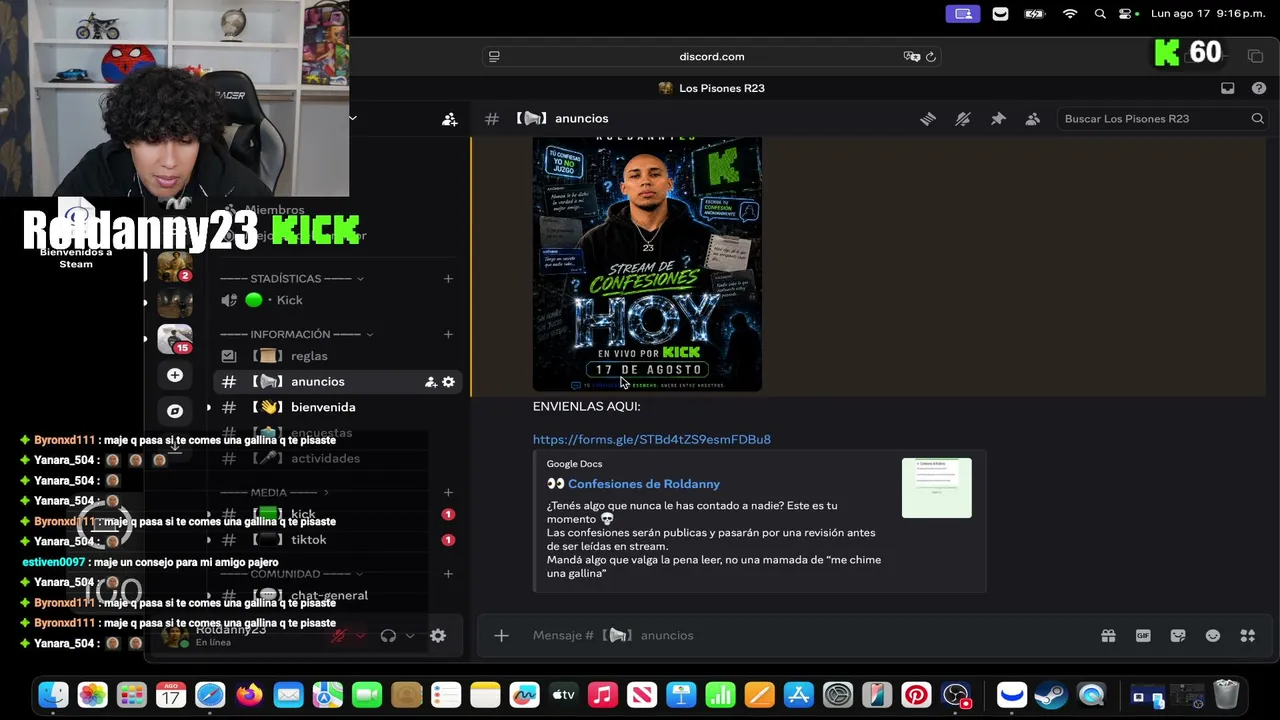
Task: Open the threads icon in channel header
Action: click(928, 119)
